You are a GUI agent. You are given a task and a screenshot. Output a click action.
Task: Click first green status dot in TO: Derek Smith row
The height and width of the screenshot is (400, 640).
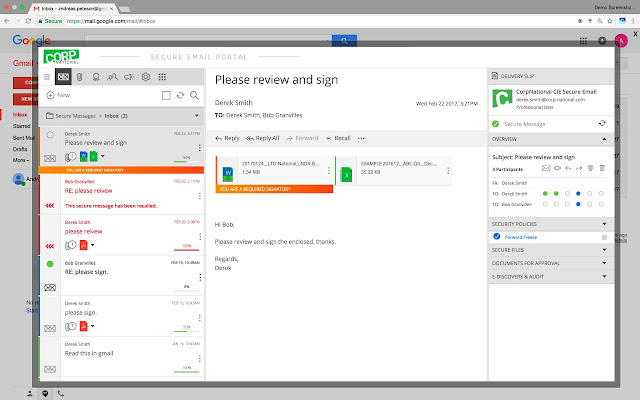pyautogui.click(x=545, y=193)
